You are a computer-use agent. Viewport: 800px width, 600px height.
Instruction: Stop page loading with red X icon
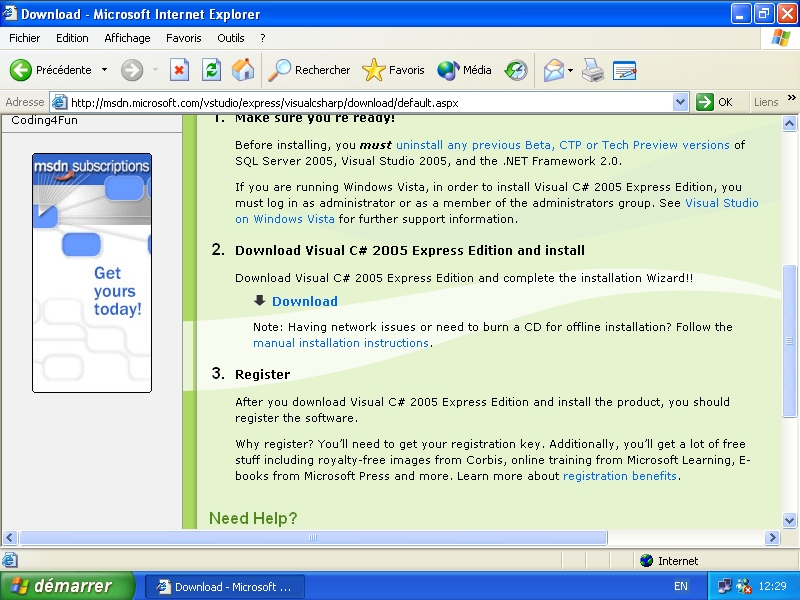click(179, 70)
